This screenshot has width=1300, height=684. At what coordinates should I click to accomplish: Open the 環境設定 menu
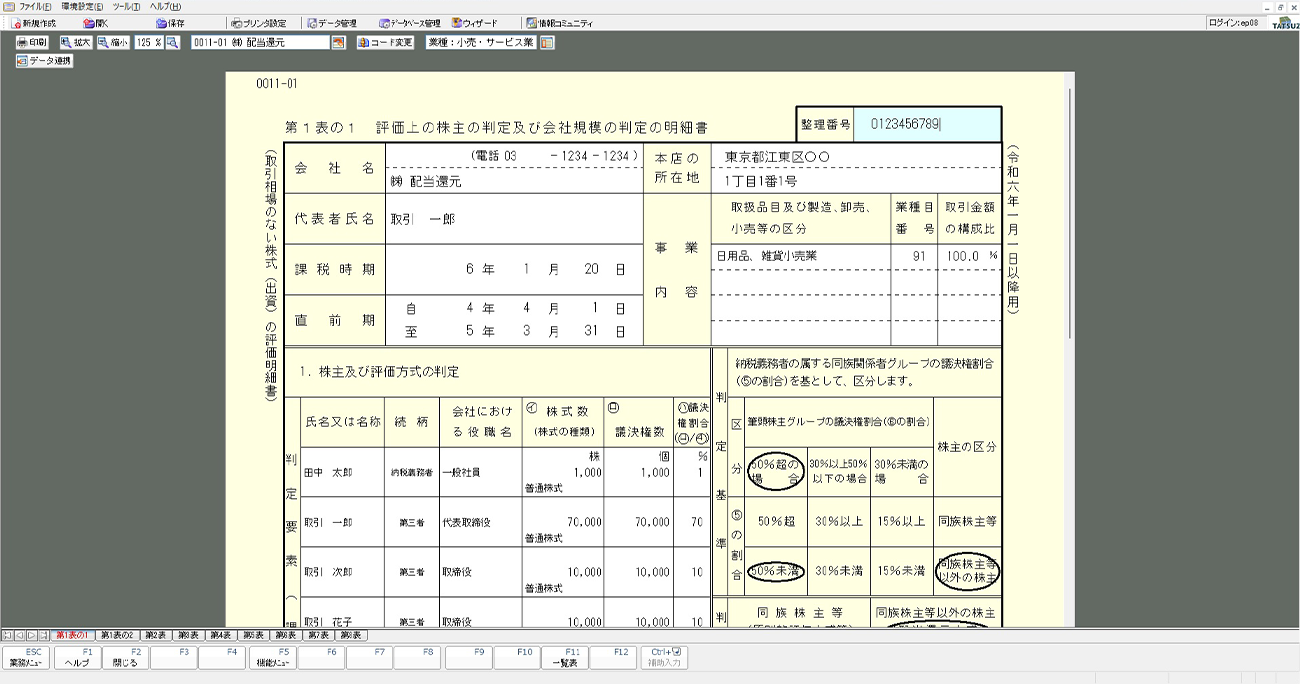tap(81, 7)
